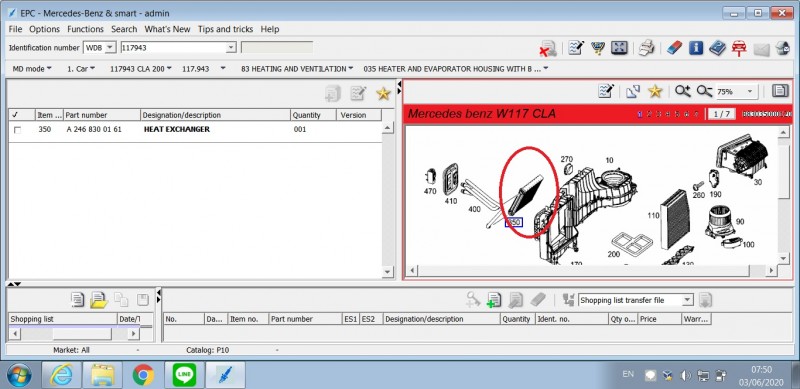Open the Shopping list transfer file dropdown
This screenshot has width=800, height=389.
click(688, 300)
